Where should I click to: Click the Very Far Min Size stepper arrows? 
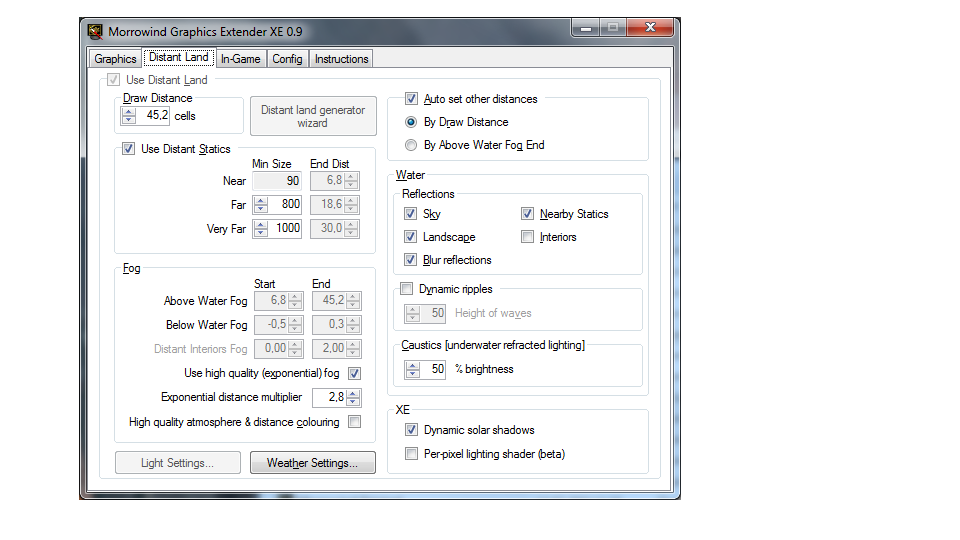click(x=261, y=228)
